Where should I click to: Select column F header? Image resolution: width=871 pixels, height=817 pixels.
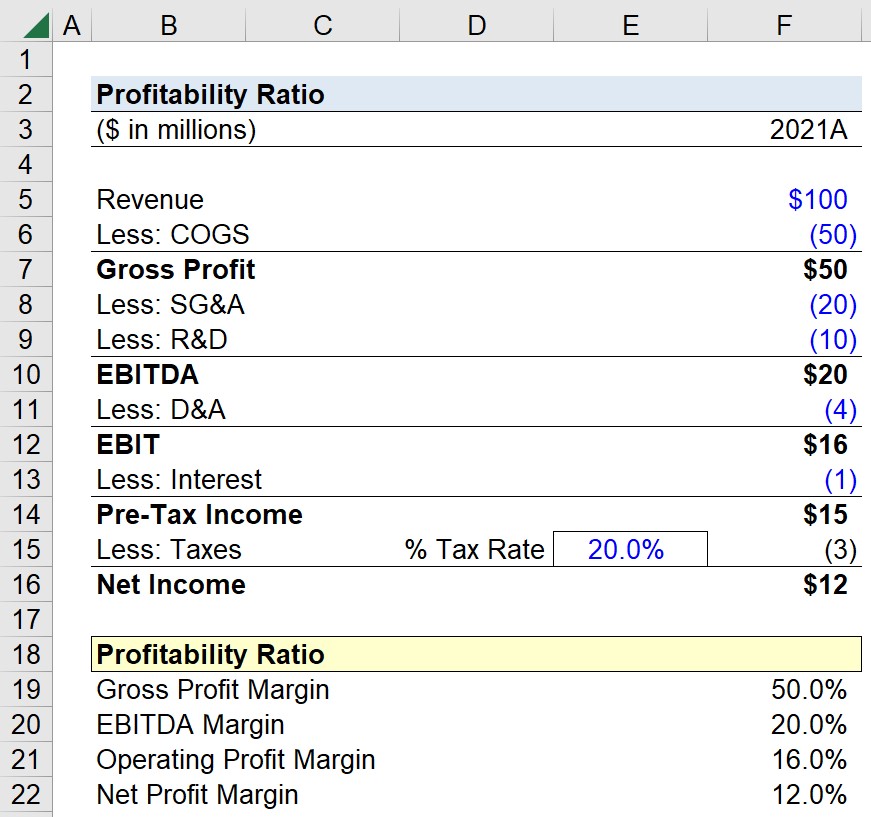(784, 26)
